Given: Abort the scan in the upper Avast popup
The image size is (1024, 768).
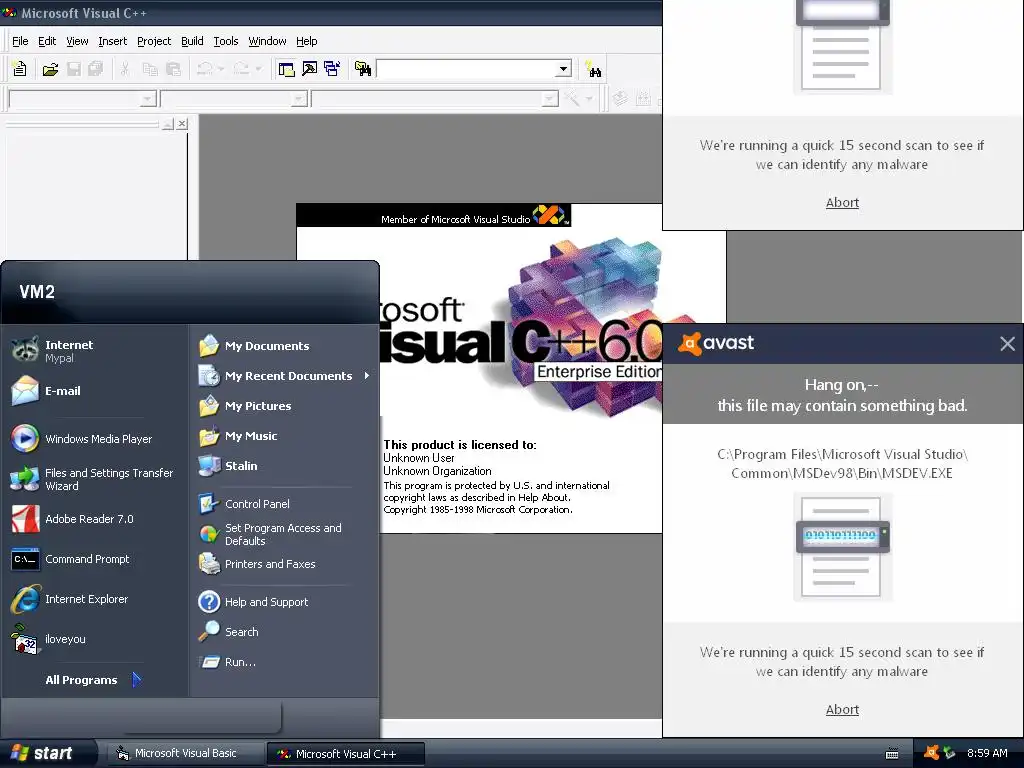Looking at the screenshot, I should 842,202.
